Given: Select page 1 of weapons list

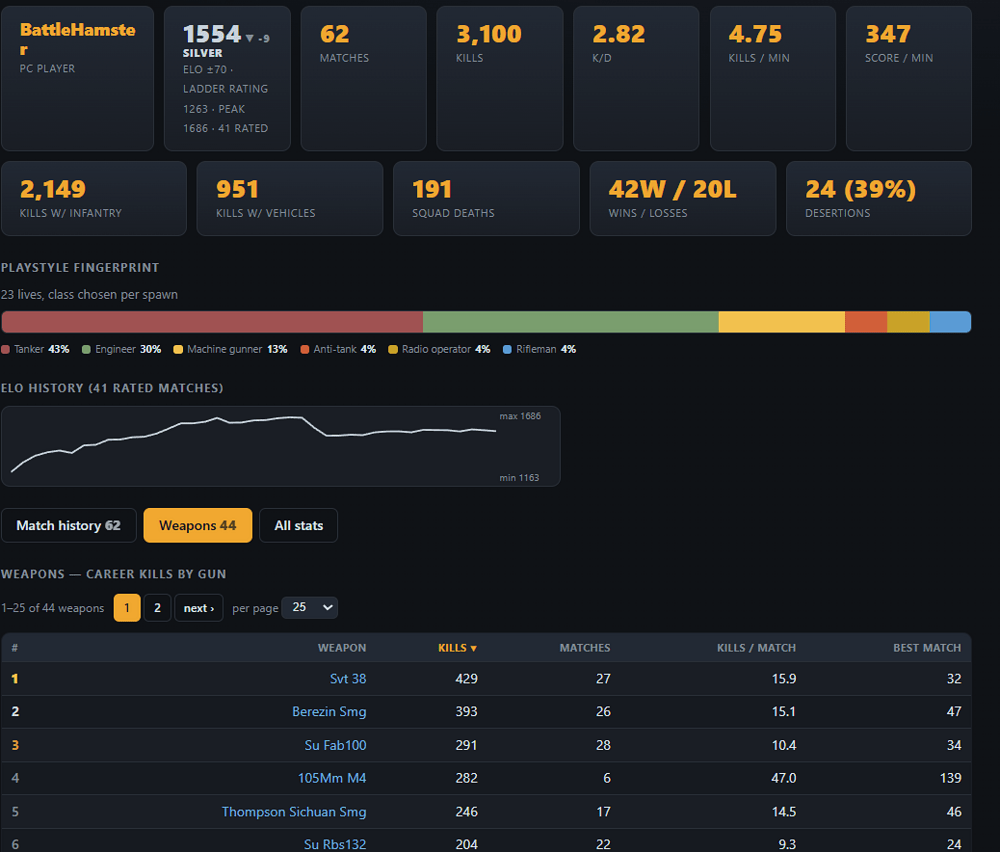Looking at the screenshot, I should tap(127, 608).
